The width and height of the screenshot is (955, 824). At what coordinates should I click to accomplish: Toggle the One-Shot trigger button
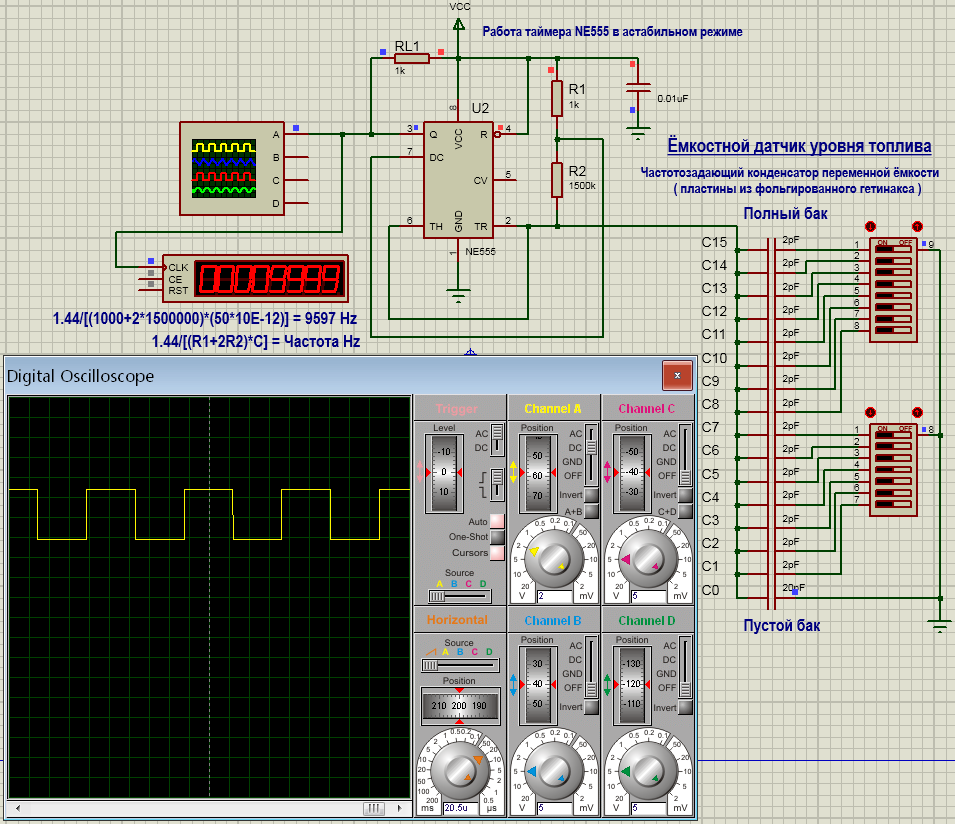coord(497,537)
